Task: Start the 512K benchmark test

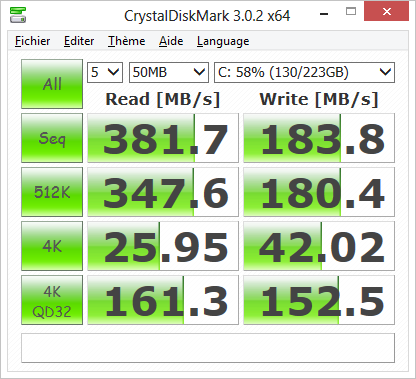Action: [x=52, y=192]
